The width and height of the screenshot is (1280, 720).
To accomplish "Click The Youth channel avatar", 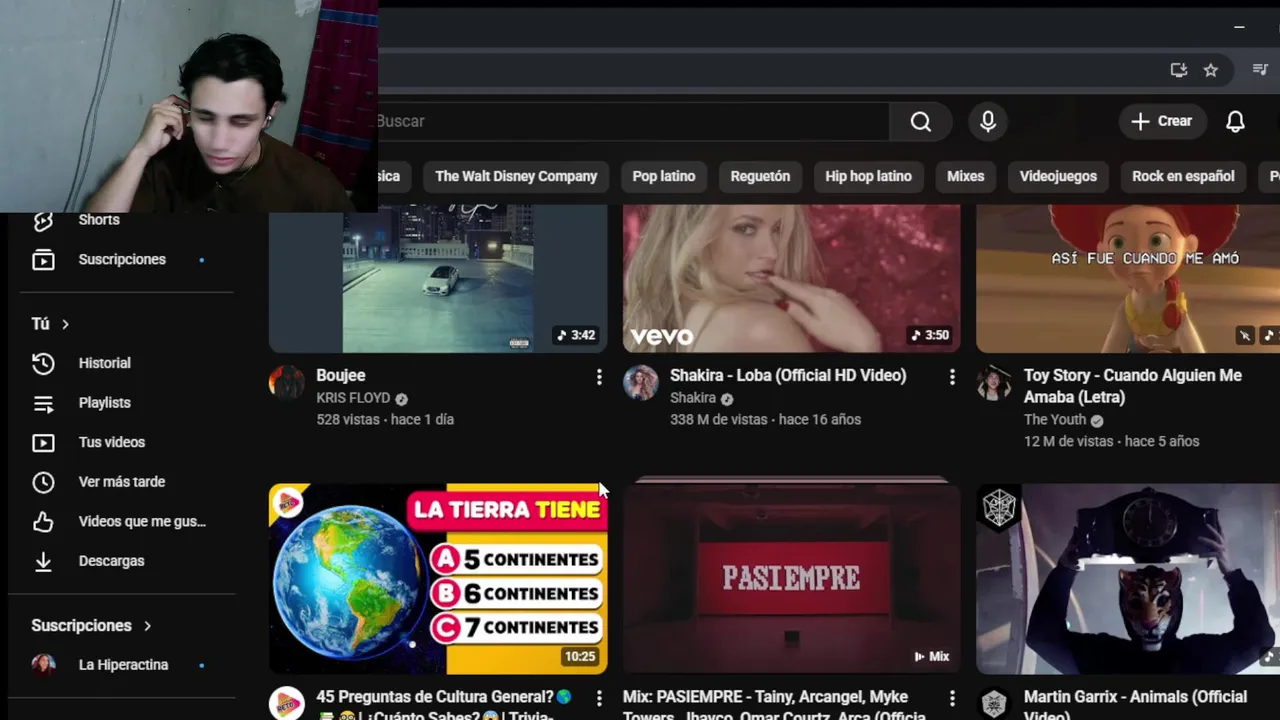I will pyautogui.click(x=994, y=383).
